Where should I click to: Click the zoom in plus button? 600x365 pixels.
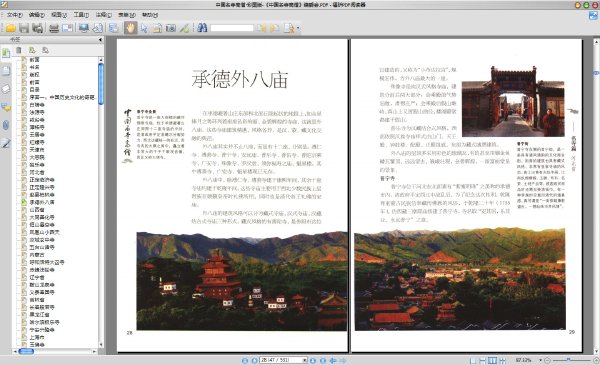tap(596, 360)
